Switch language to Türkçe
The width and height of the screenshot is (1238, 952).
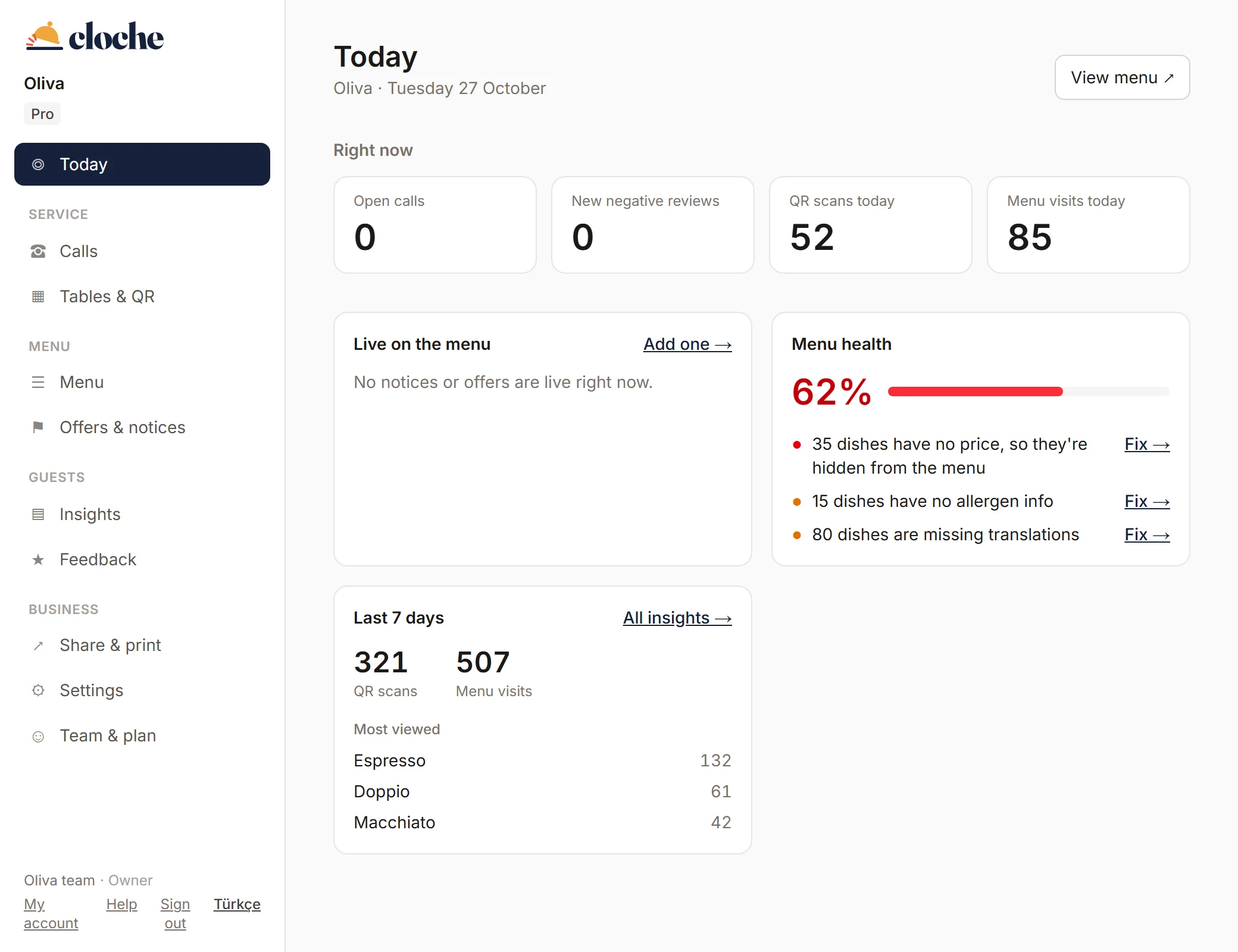(x=237, y=904)
